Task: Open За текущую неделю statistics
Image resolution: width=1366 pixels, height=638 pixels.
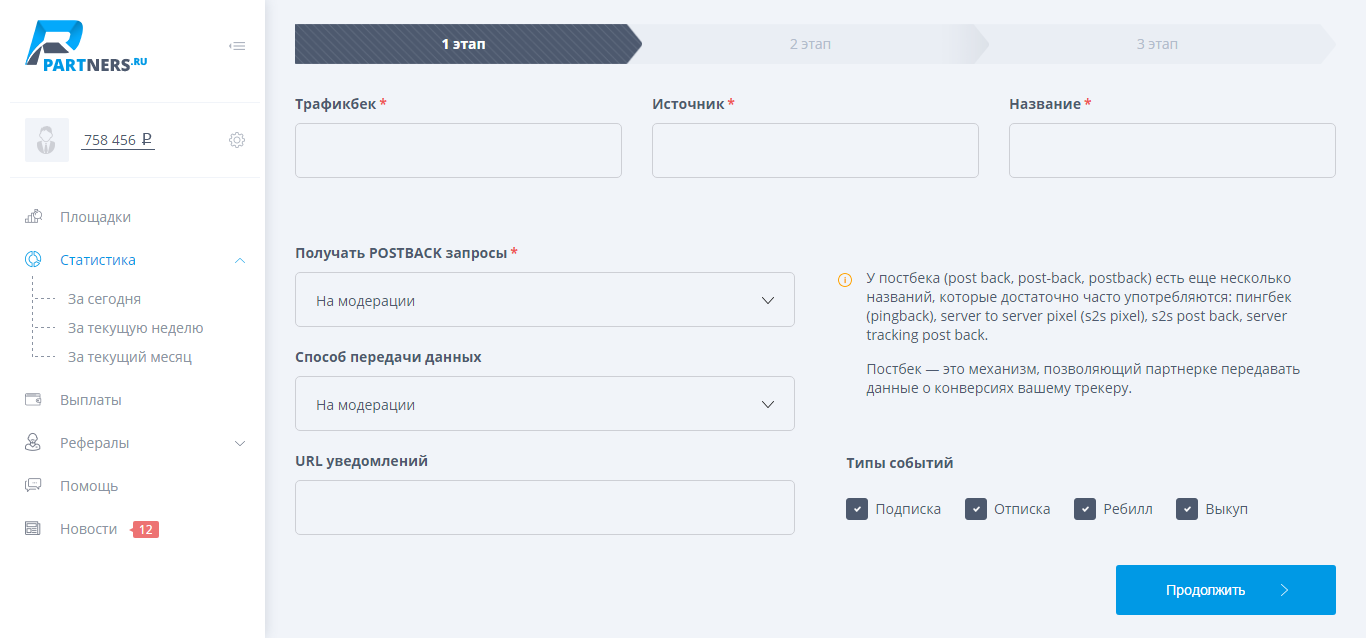Action: (135, 328)
